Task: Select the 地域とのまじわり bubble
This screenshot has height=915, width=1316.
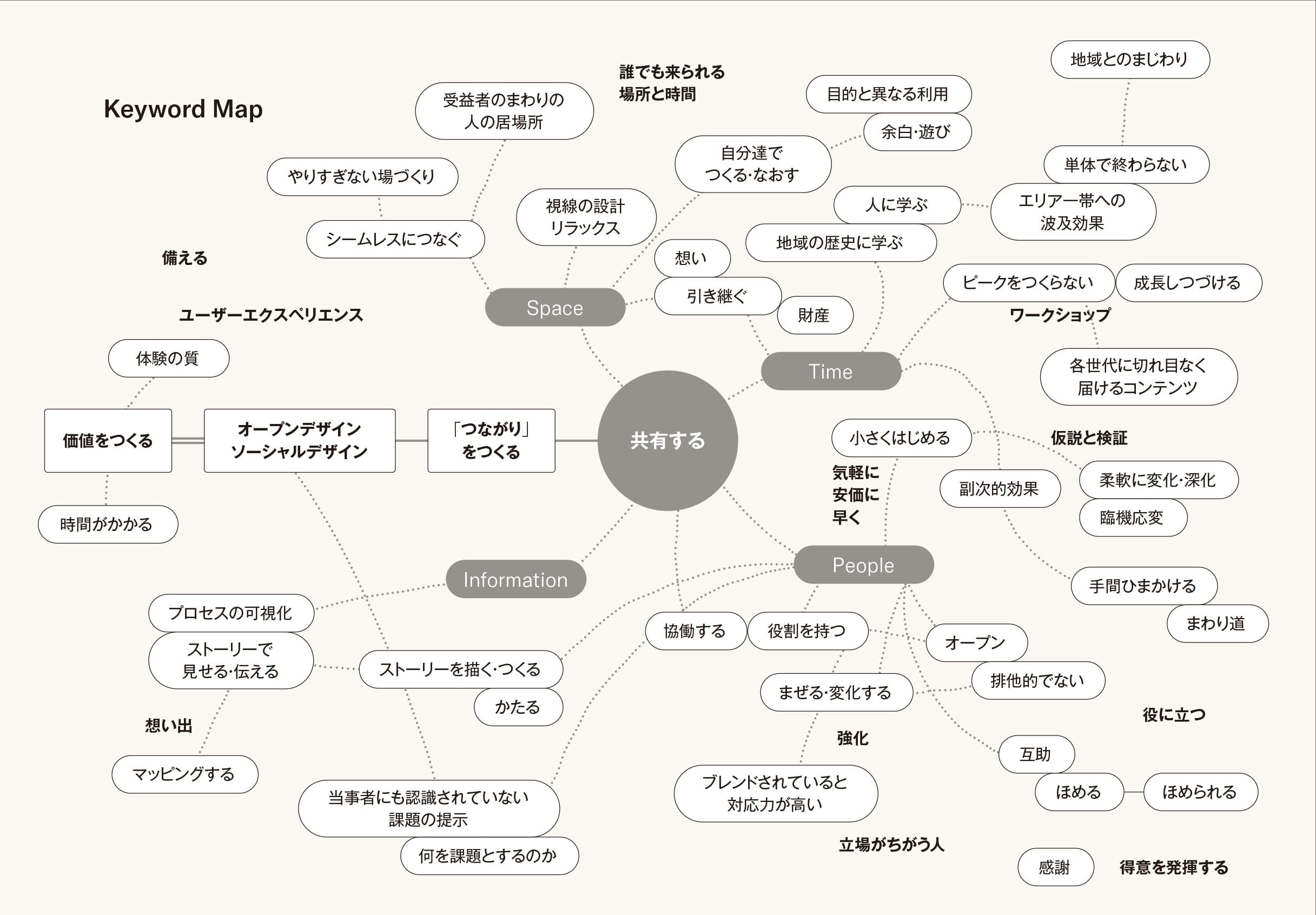Action: [1130, 59]
